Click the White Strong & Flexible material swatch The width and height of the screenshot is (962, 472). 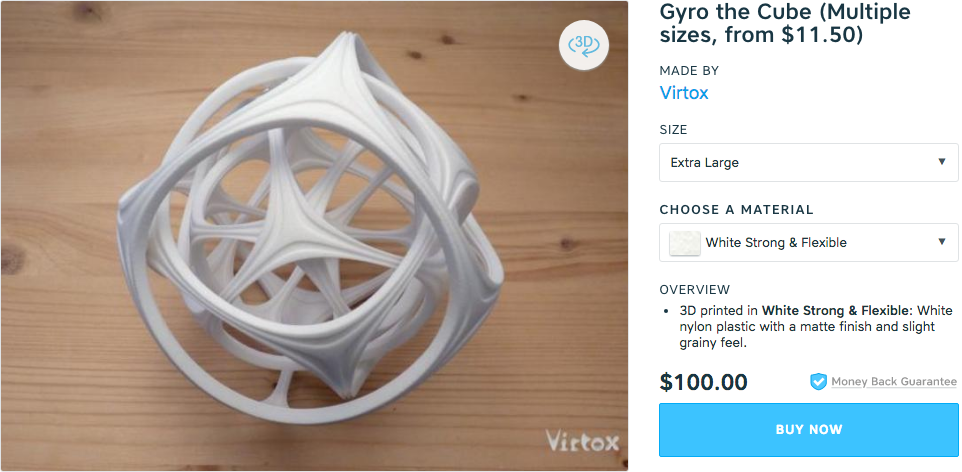(x=685, y=243)
